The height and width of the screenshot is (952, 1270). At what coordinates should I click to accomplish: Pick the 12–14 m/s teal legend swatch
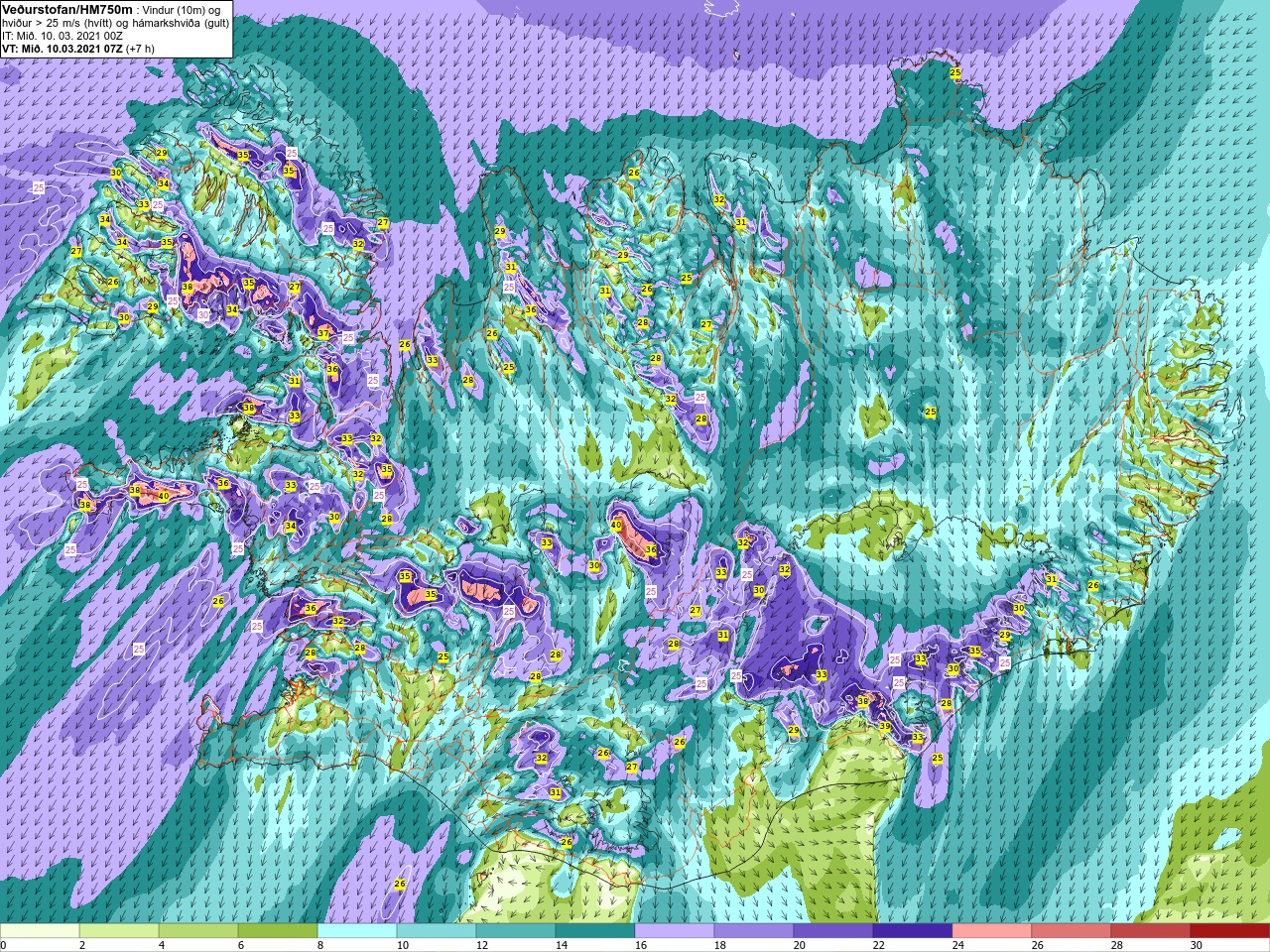[516, 931]
